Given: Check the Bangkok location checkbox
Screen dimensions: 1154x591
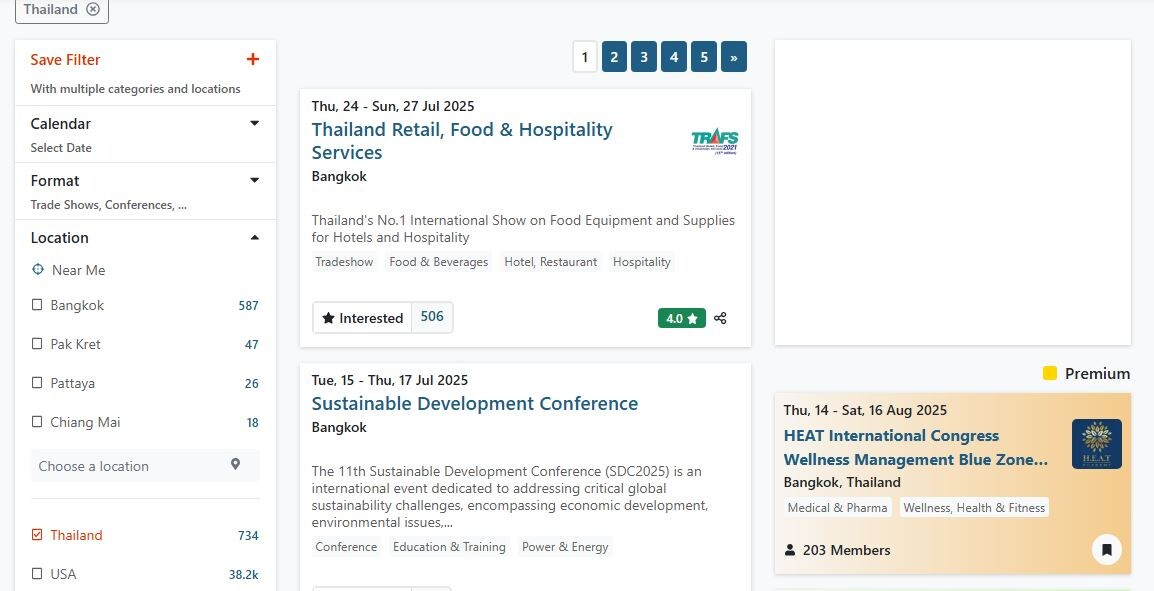Looking at the screenshot, I should pyautogui.click(x=38, y=305).
